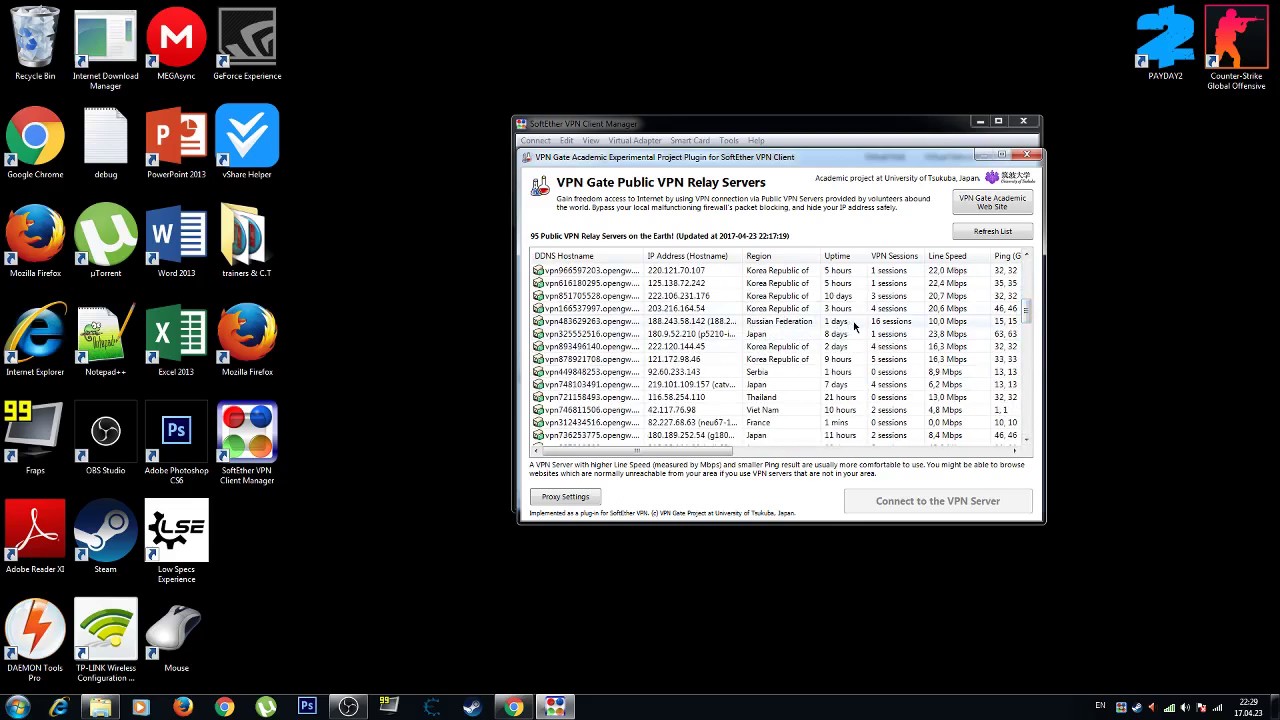Open Windows Explorer from the taskbar
This screenshot has height=720, width=1280.
point(100,707)
